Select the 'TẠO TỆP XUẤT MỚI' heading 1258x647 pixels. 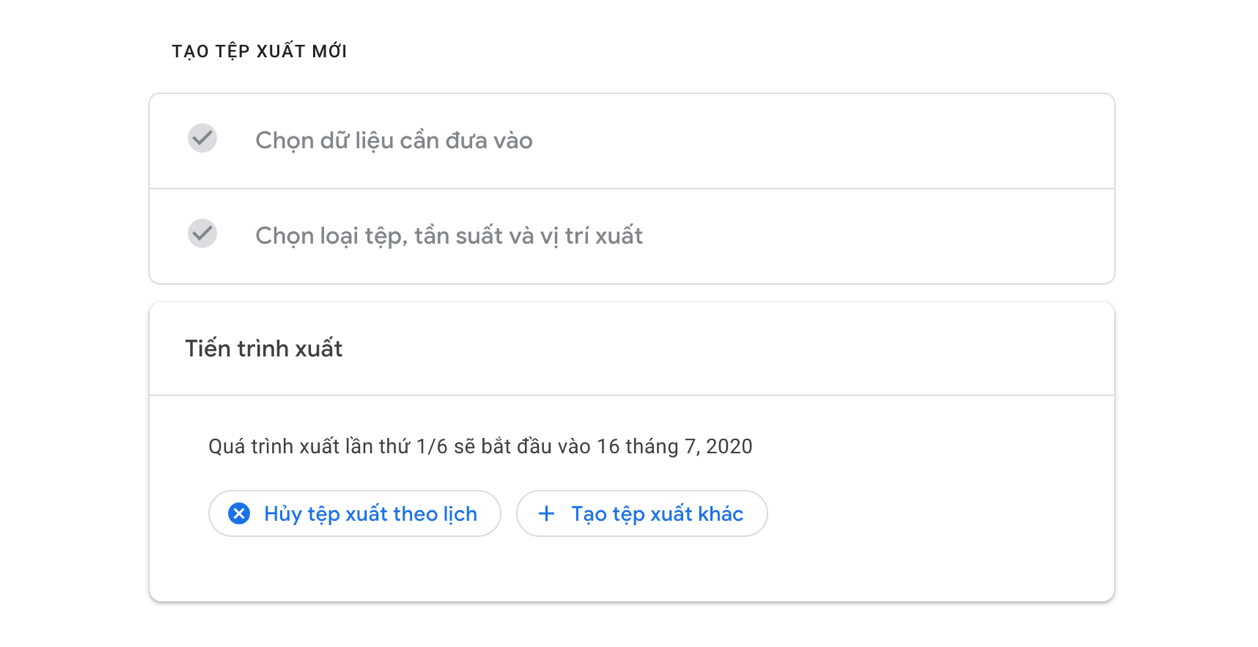point(257,50)
